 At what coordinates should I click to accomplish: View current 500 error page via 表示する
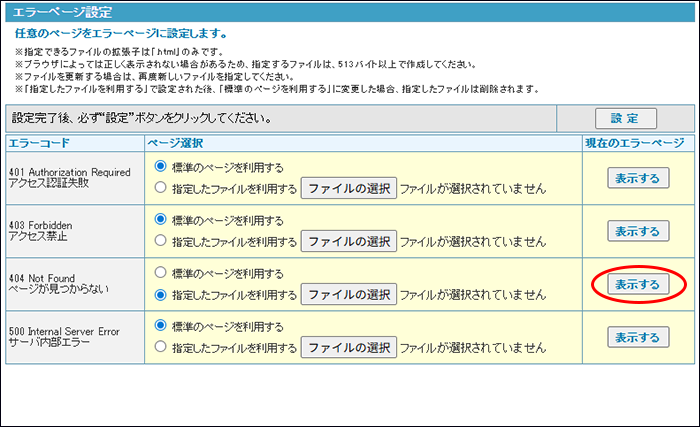(638, 338)
